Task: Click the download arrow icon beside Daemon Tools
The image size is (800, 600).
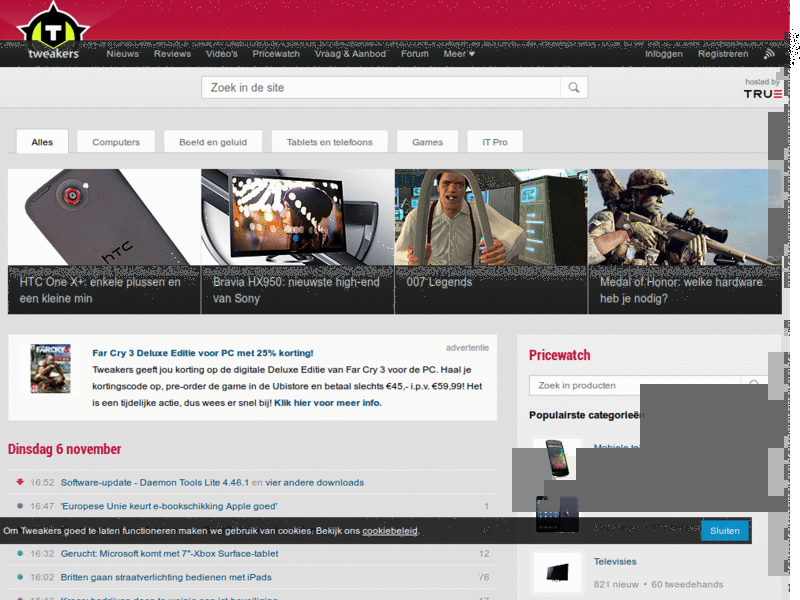Action: 20,482
